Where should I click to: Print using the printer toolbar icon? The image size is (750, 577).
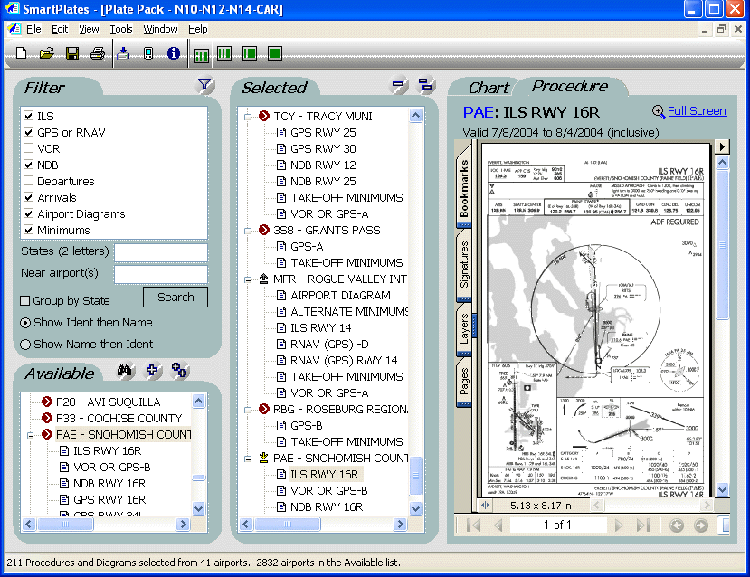coord(98,53)
